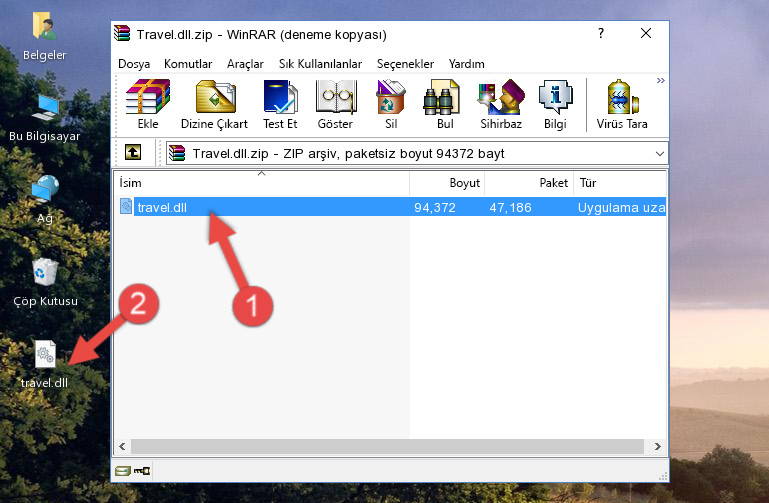This screenshot has width=769, height=503.
Task: Click the key password icon in status bar
Action: click(142, 471)
